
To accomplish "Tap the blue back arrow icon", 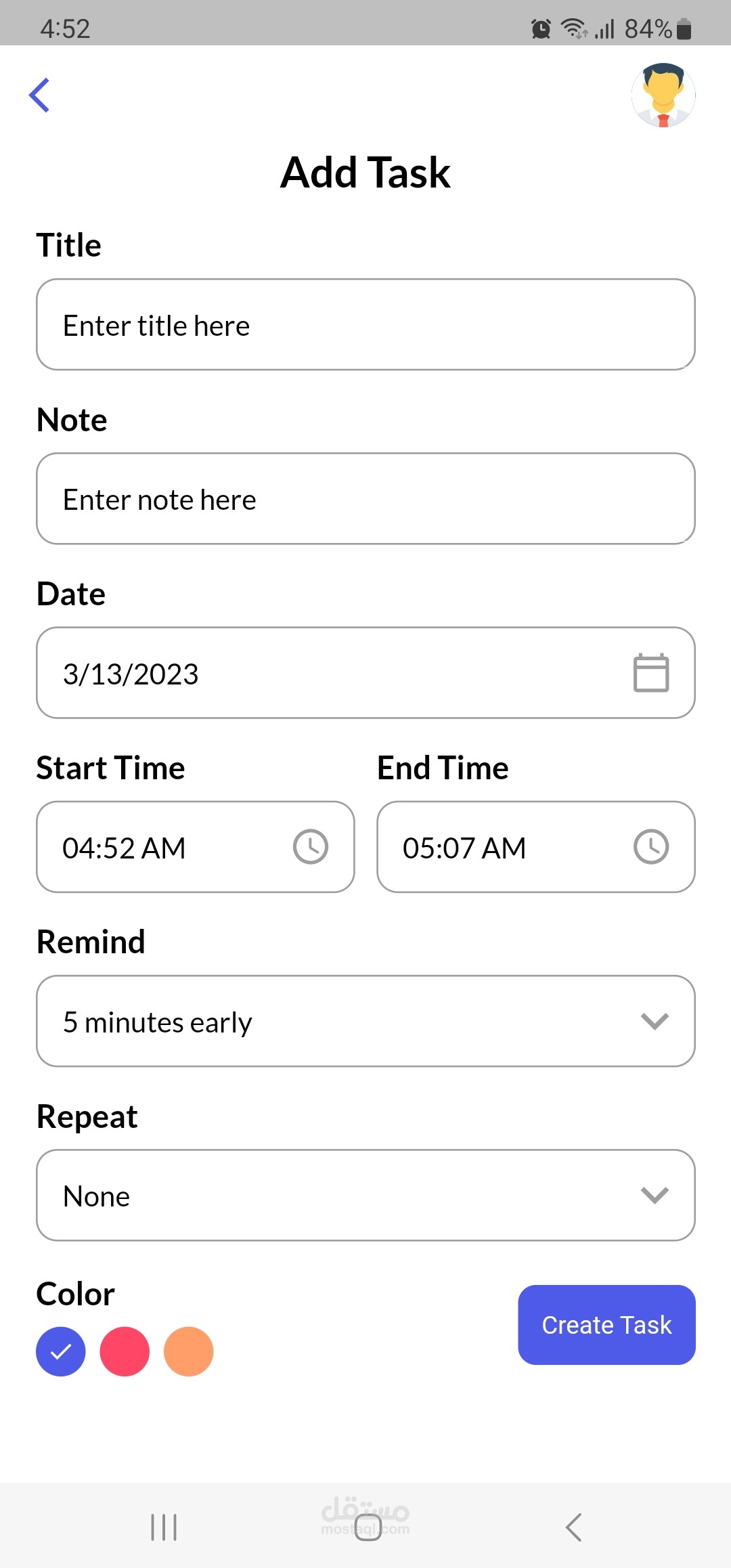I will (x=39, y=95).
